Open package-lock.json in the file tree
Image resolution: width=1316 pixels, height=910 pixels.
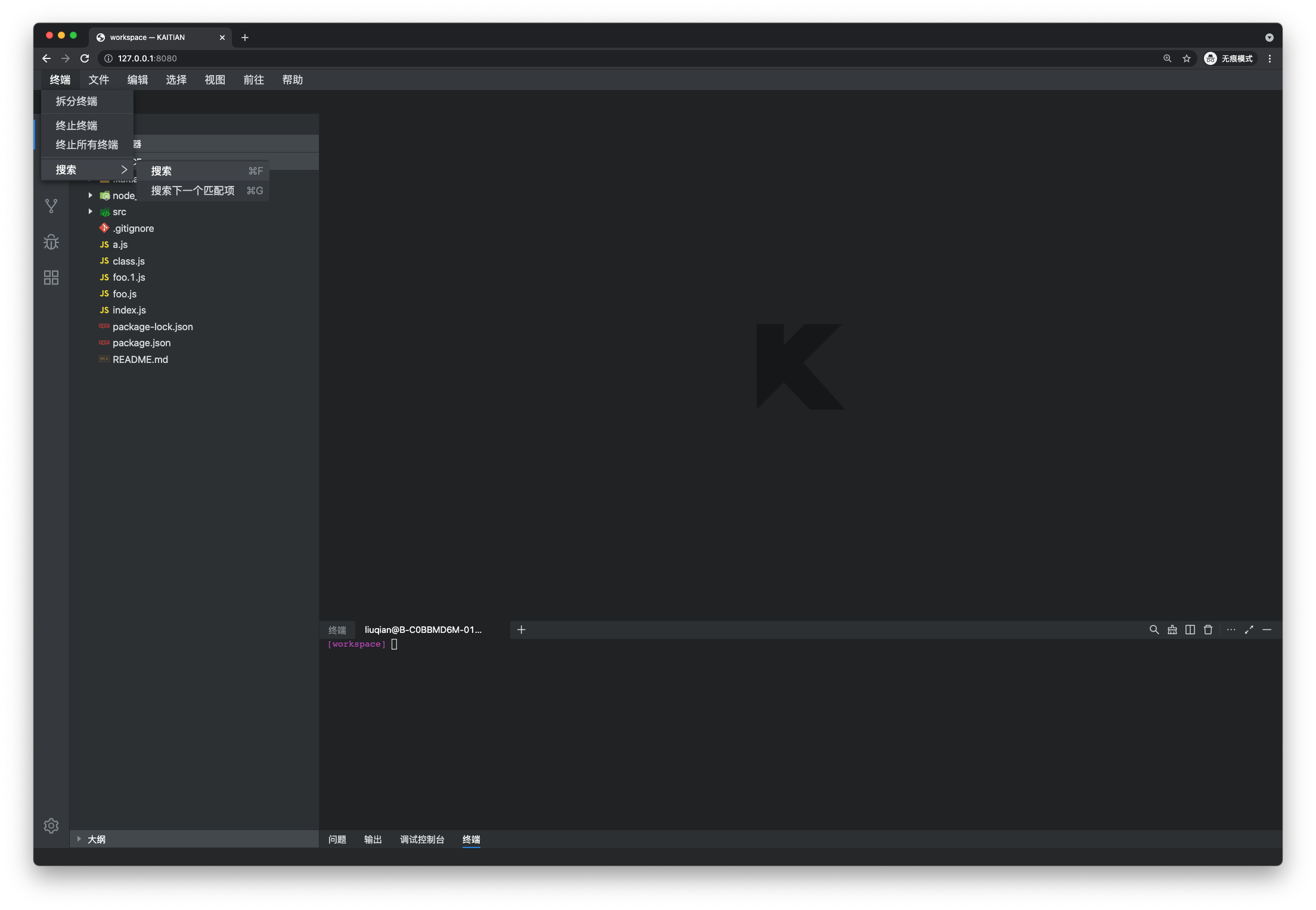point(194,327)
